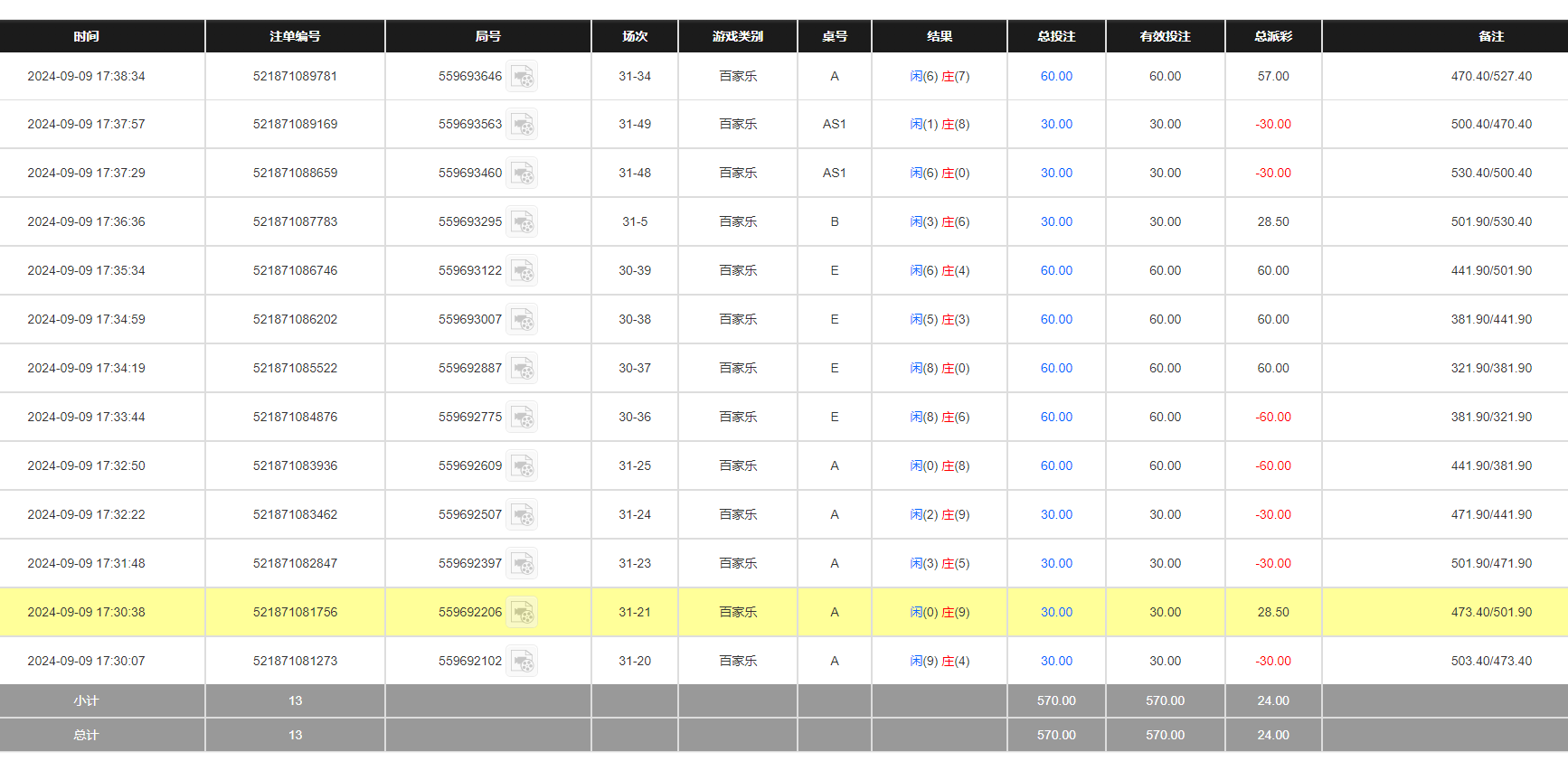This screenshot has height=780, width=1568.
Task: Click blue 30.00 bet amount at 17:37:57
Action: pyautogui.click(x=1055, y=125)
